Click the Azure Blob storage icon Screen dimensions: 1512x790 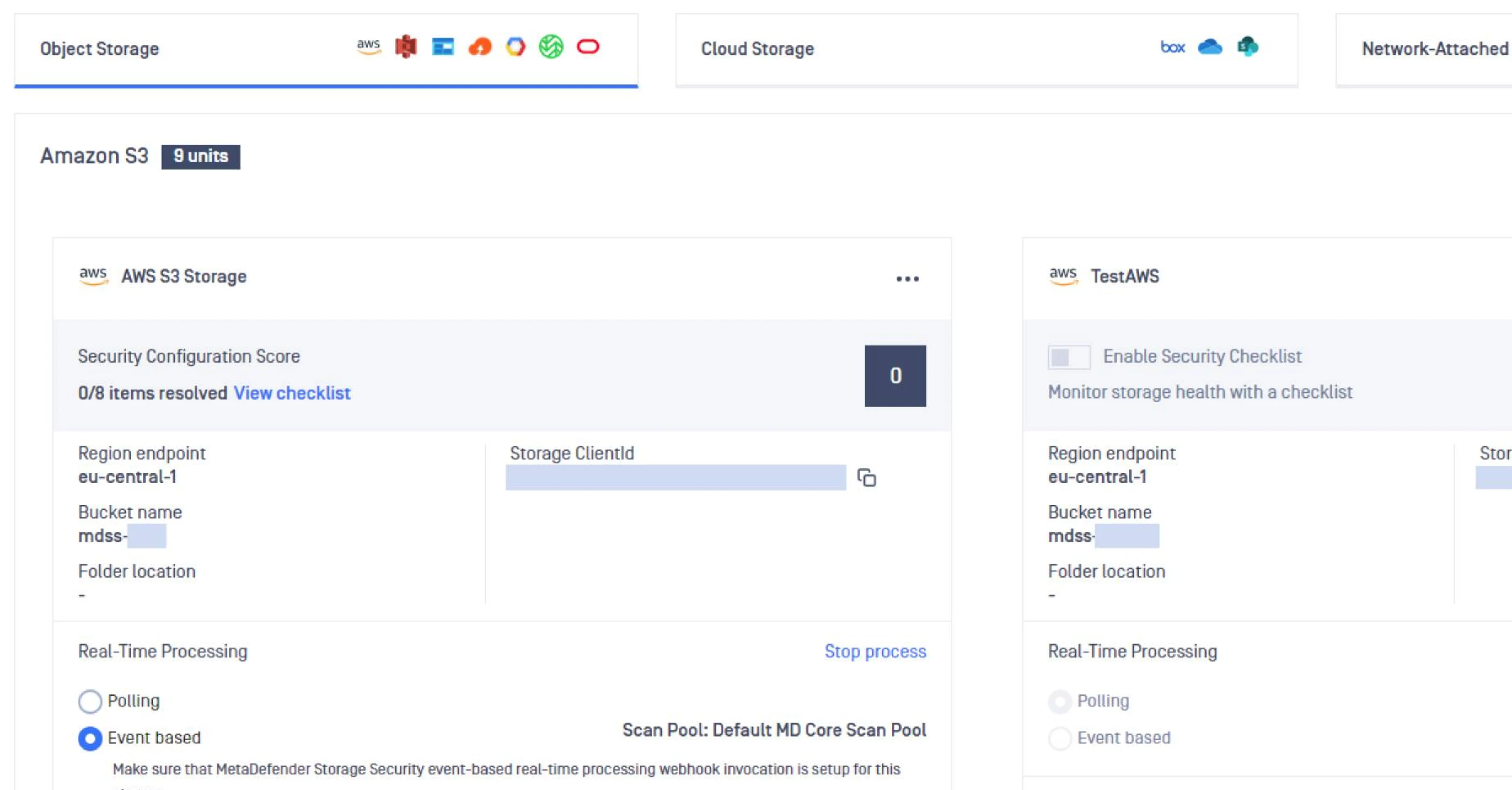pos(443,46)
